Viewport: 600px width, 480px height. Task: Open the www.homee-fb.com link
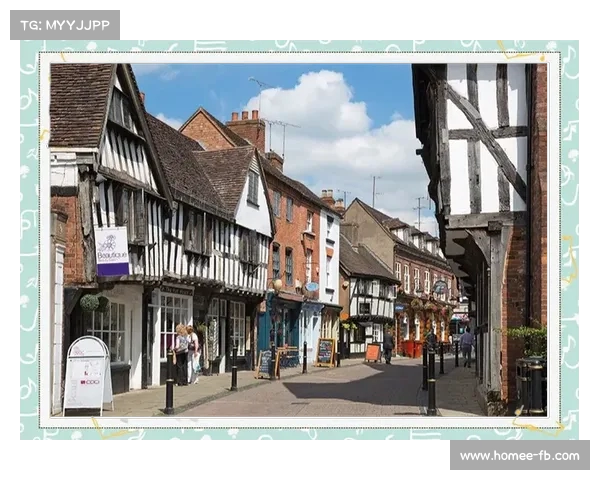pos(519,455)
